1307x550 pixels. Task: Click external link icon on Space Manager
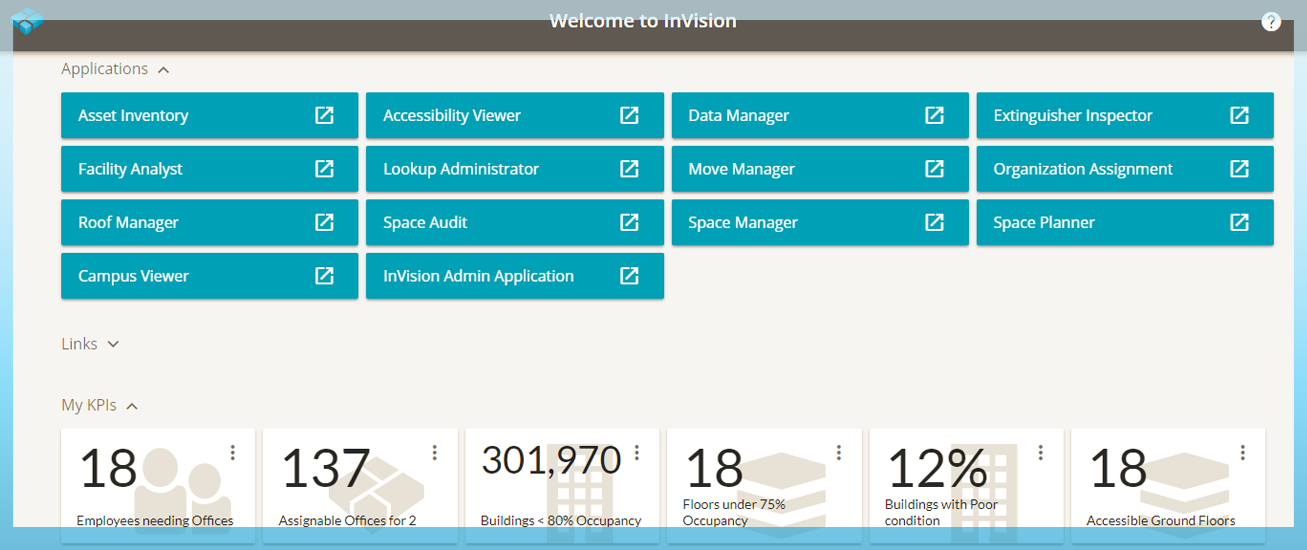pyautogui.click(x=934, y=222)
